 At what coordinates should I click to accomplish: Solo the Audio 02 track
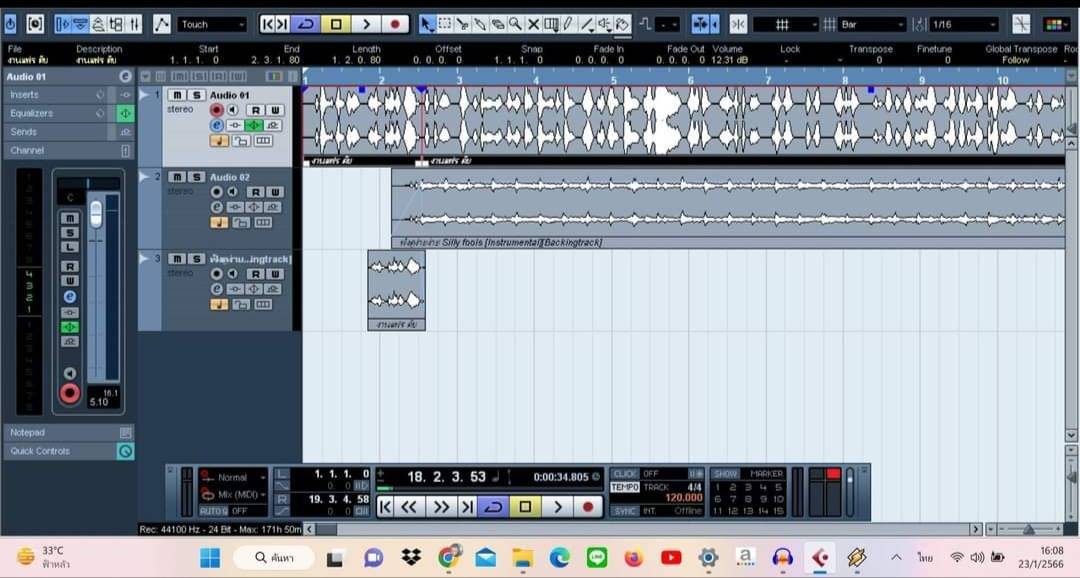point(196,177)
